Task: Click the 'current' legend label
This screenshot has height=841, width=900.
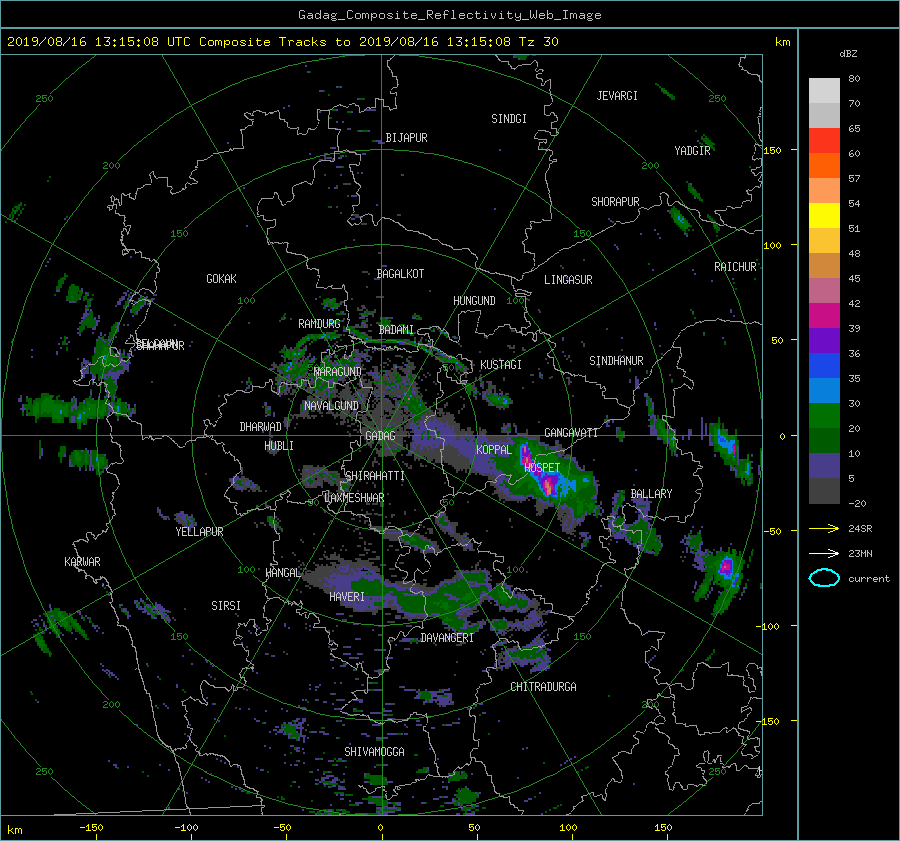Action: (869, 579)
